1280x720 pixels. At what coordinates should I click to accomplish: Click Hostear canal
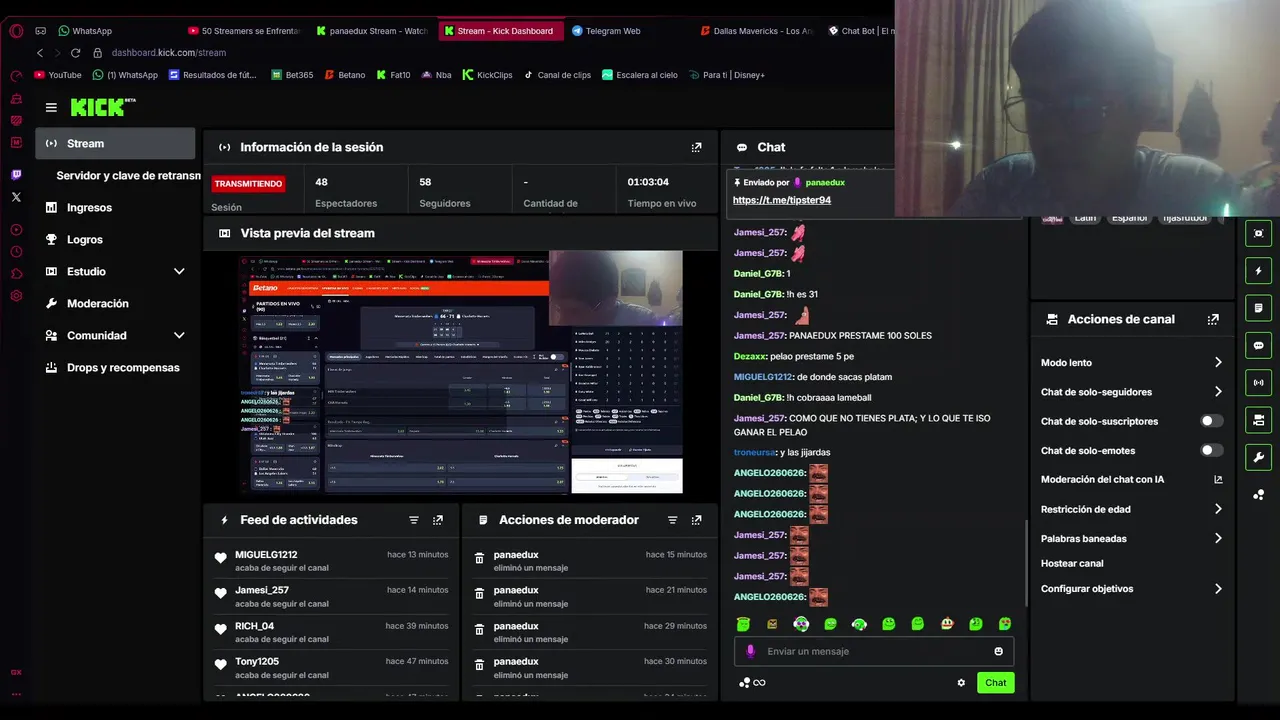coord(1072,563)
